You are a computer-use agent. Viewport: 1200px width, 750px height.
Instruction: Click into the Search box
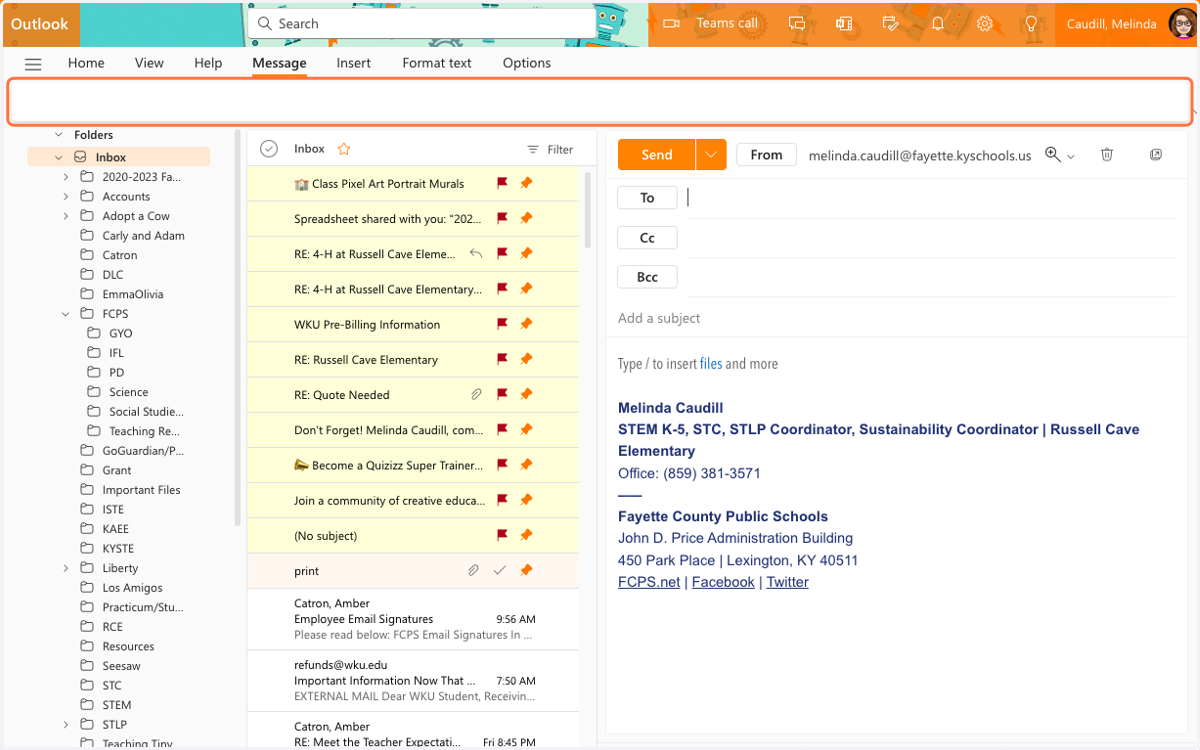coord(421,23)
